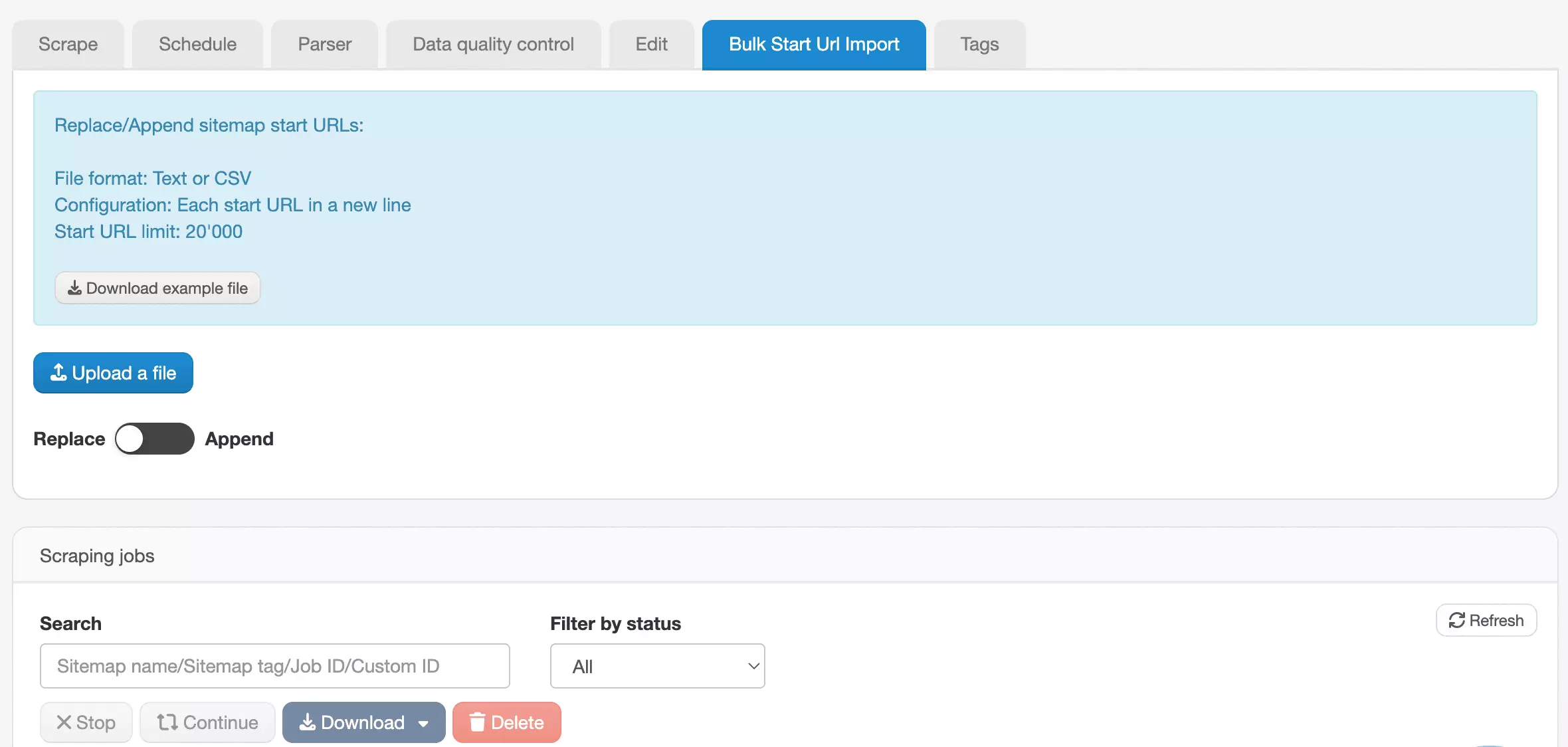Switch to the Schedule tab
The width and height of the screenshot is (1568, 747).
(197, 45)
